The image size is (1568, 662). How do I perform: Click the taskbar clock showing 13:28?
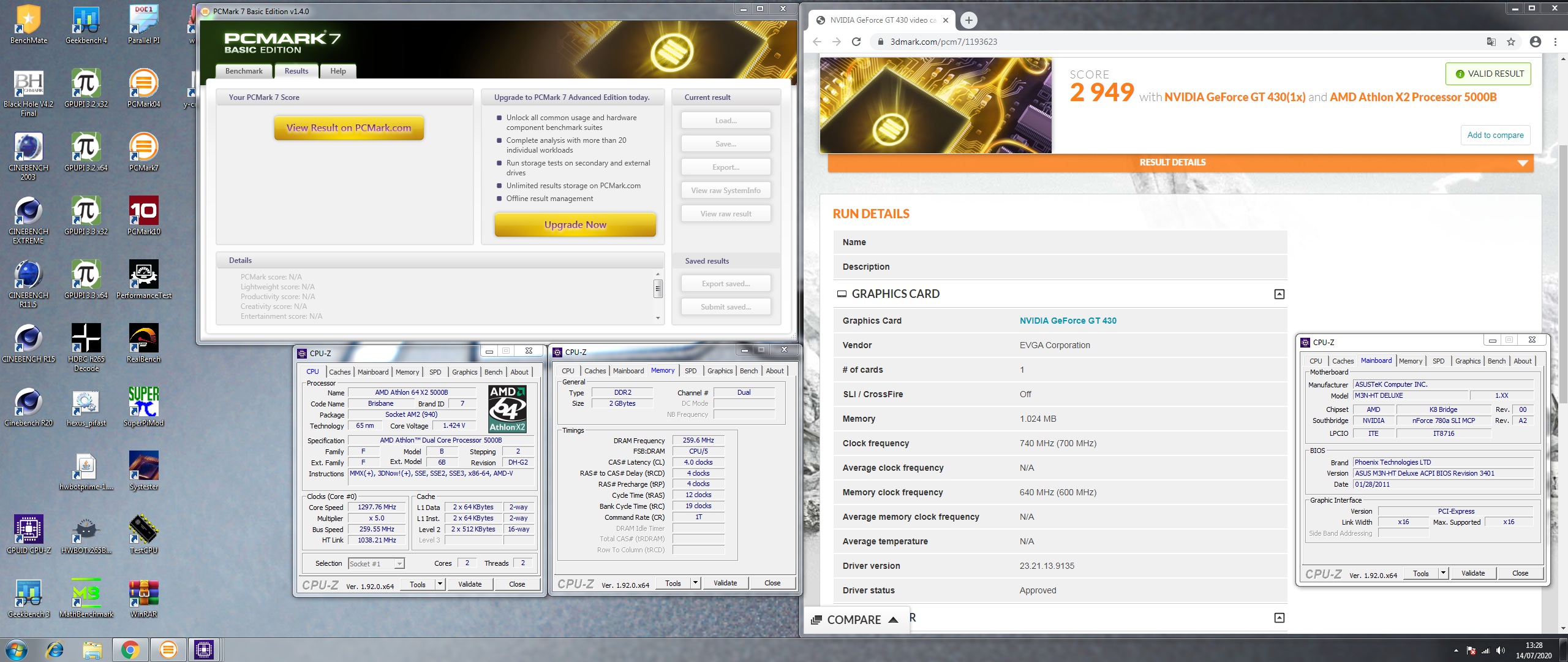1534,650
